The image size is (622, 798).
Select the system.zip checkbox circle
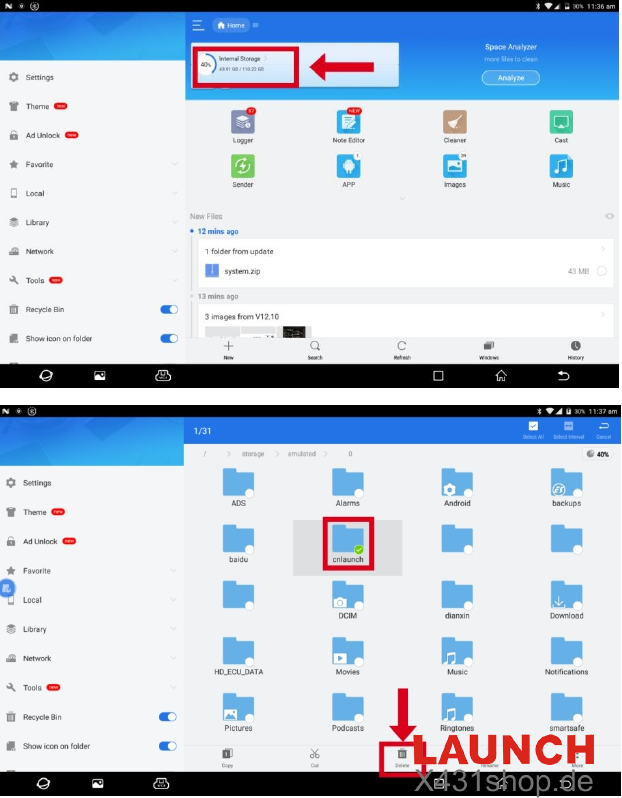(x=601, y=271)
